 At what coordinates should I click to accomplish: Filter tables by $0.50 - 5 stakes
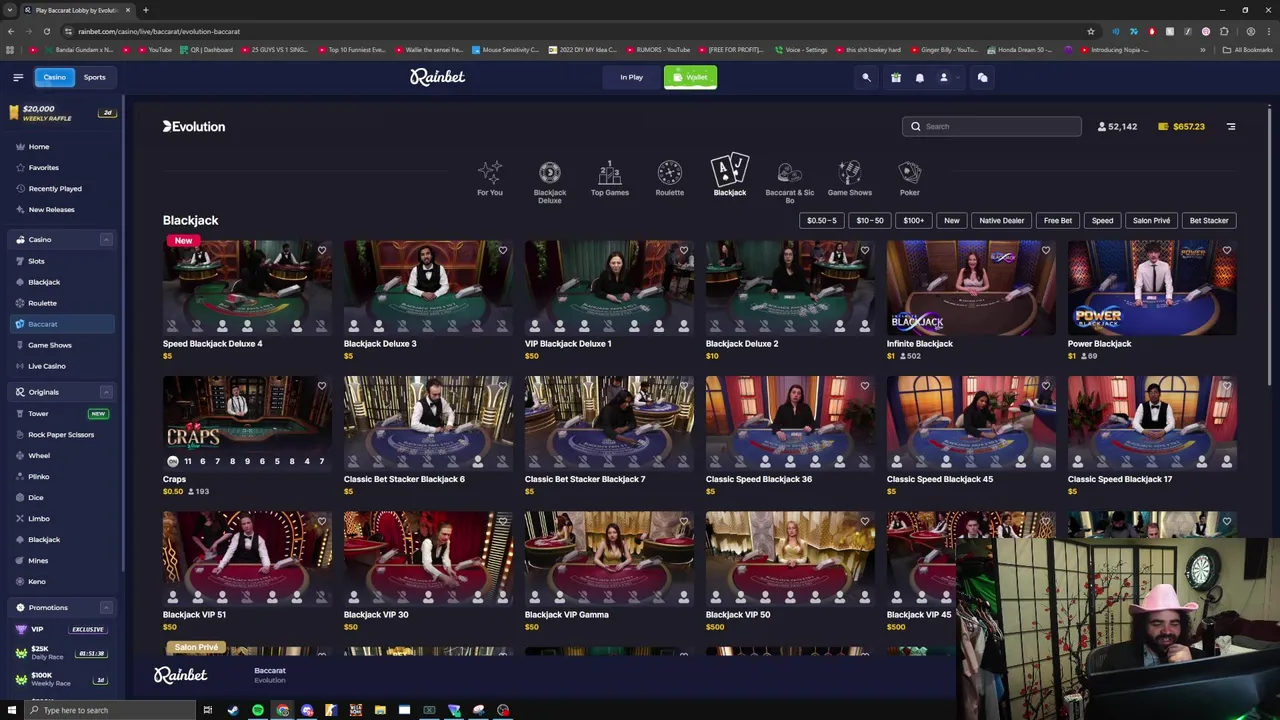(822, 220)
